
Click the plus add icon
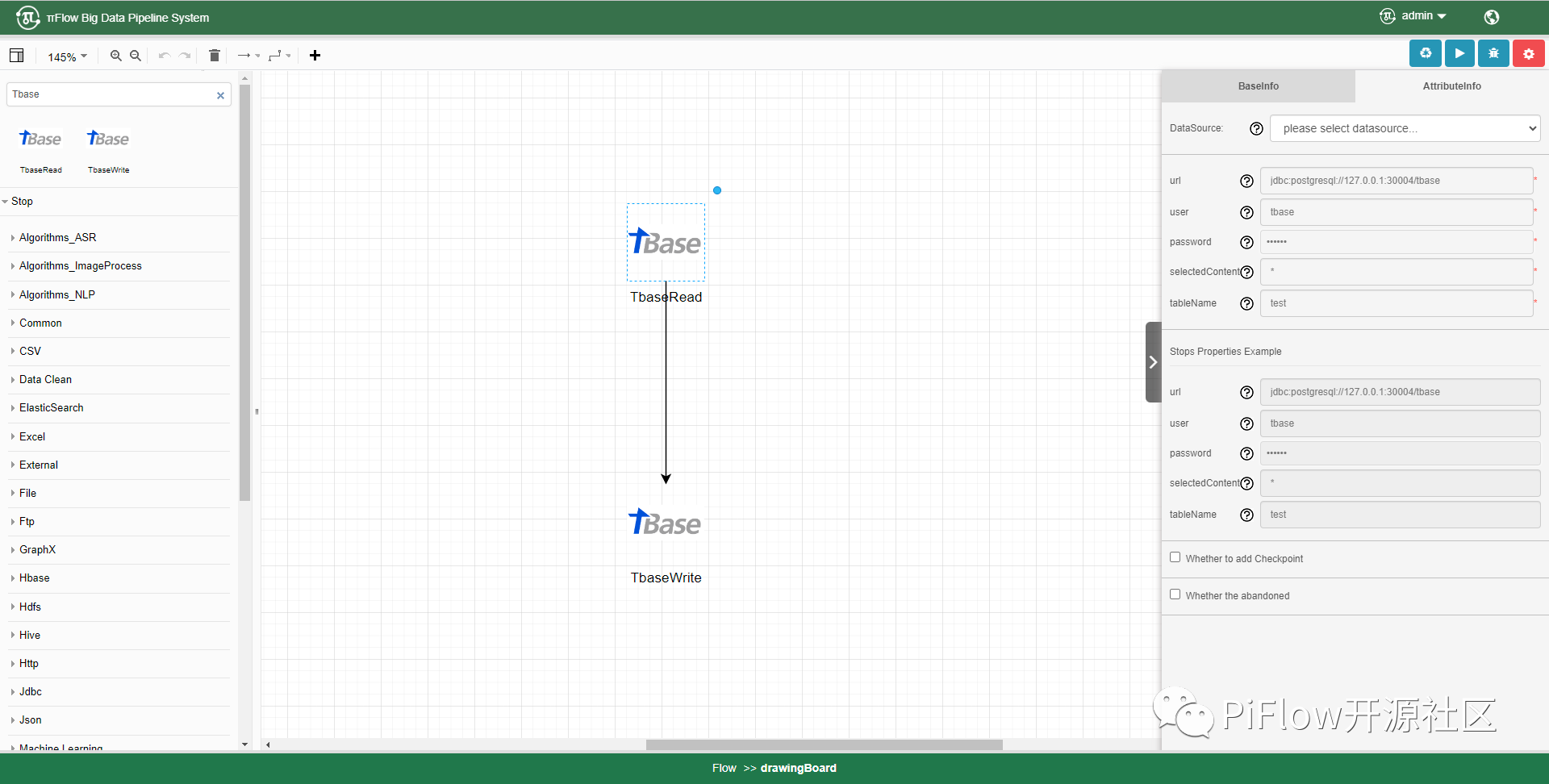(315, 56)
